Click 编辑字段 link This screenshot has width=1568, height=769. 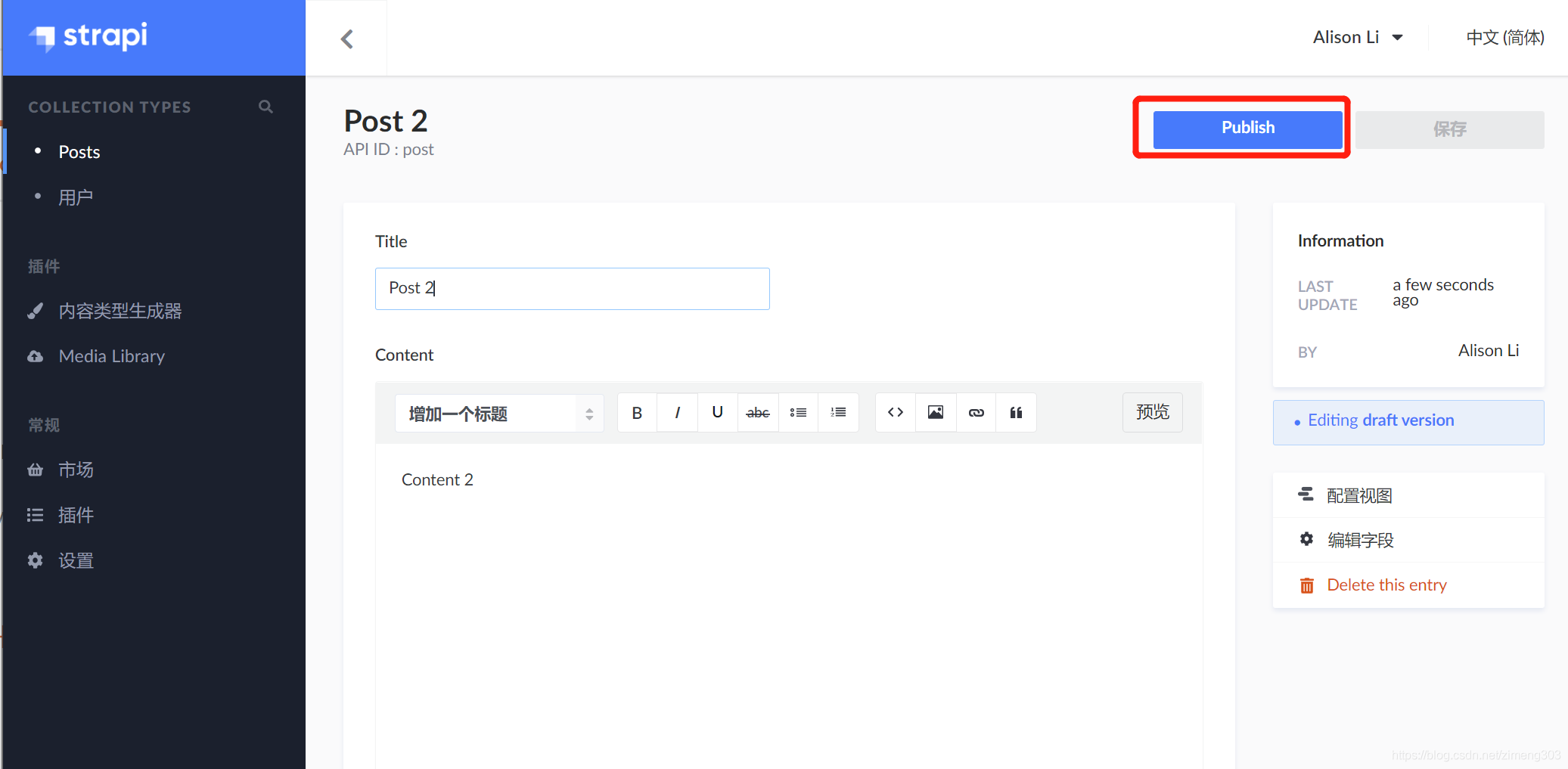tap(1360, 540)
